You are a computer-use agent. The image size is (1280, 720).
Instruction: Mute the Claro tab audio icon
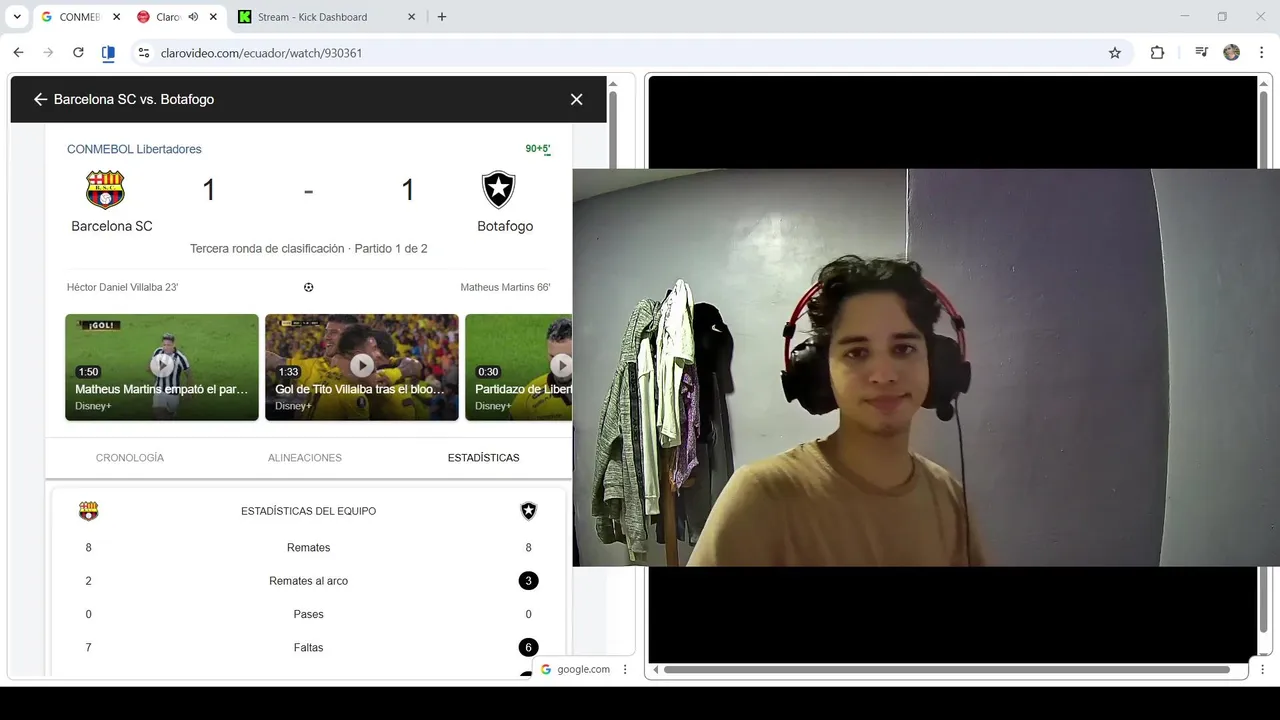[193, 17]
